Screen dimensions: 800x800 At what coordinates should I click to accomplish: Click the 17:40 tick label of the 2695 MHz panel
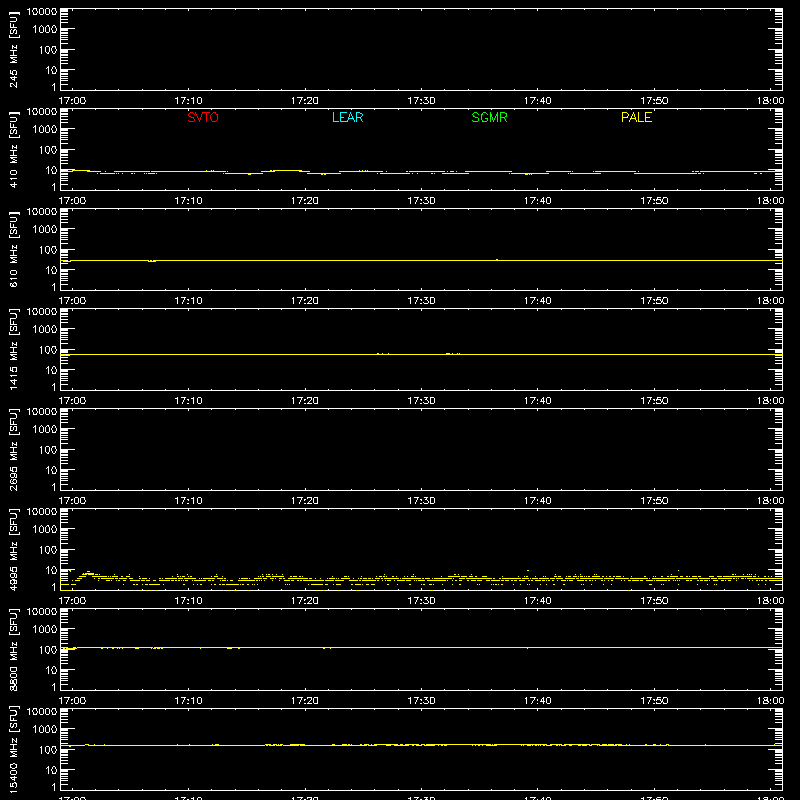538,501
